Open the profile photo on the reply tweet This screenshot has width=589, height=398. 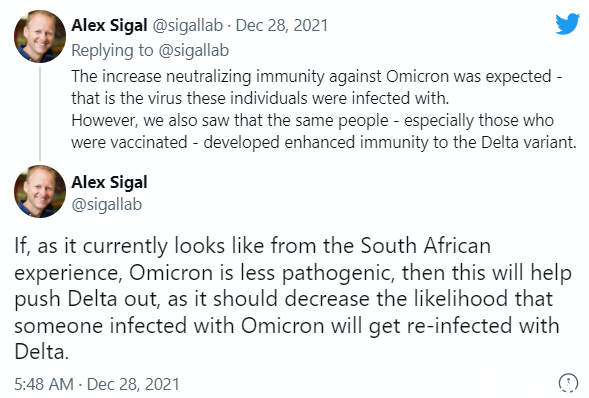[40, 36]
